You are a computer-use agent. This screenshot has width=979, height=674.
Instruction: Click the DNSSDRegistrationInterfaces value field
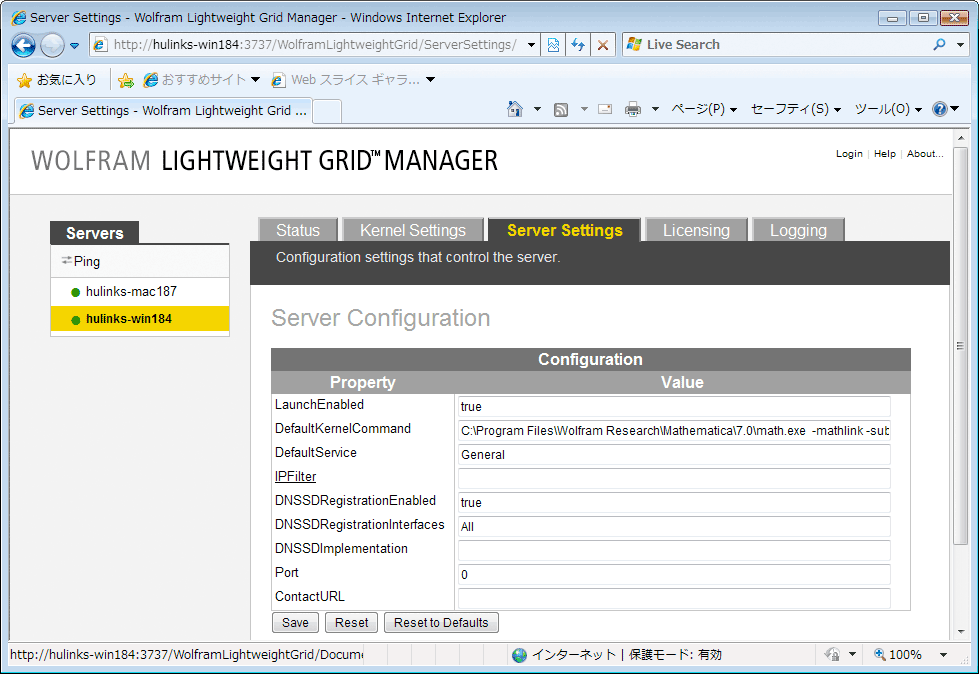(x=674, y=527)
